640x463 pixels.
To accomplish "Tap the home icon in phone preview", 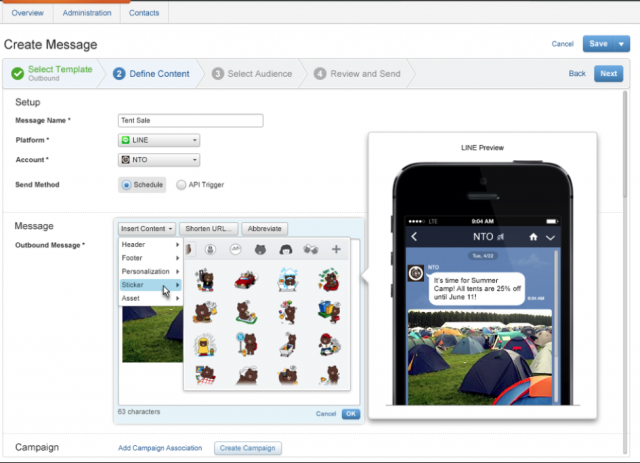I will pos(533,237).
